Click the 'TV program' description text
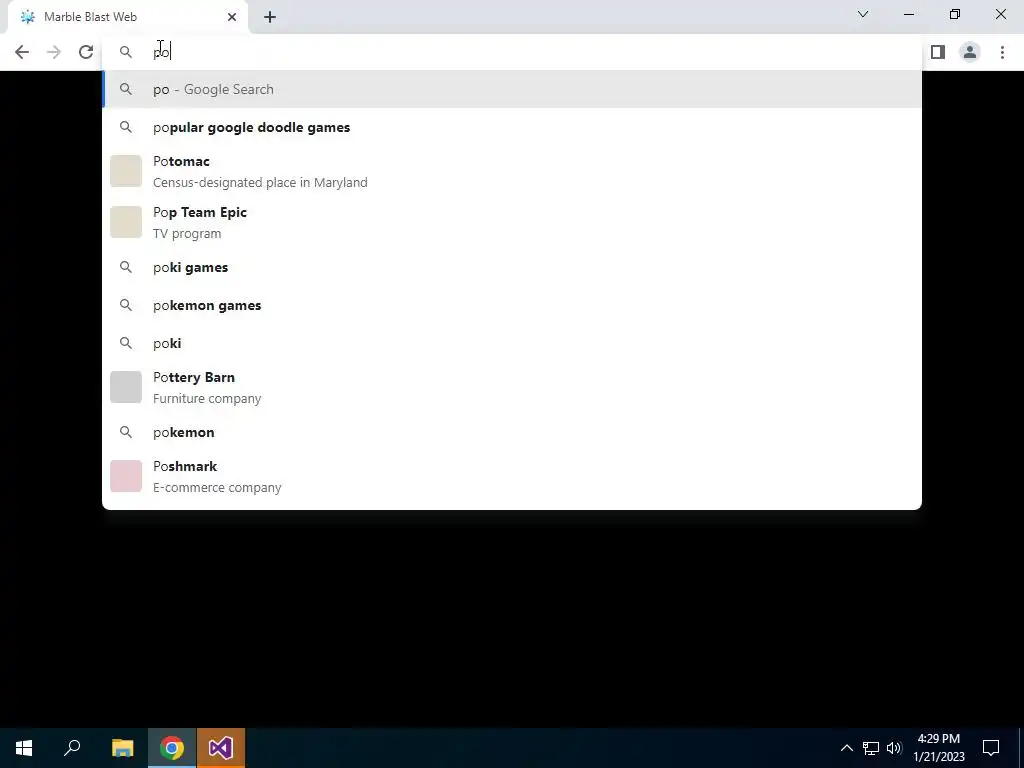 187,233
